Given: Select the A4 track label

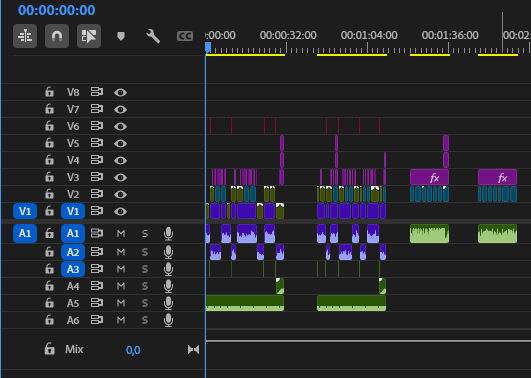Looking at the screenshot, I should coord(73,286).
